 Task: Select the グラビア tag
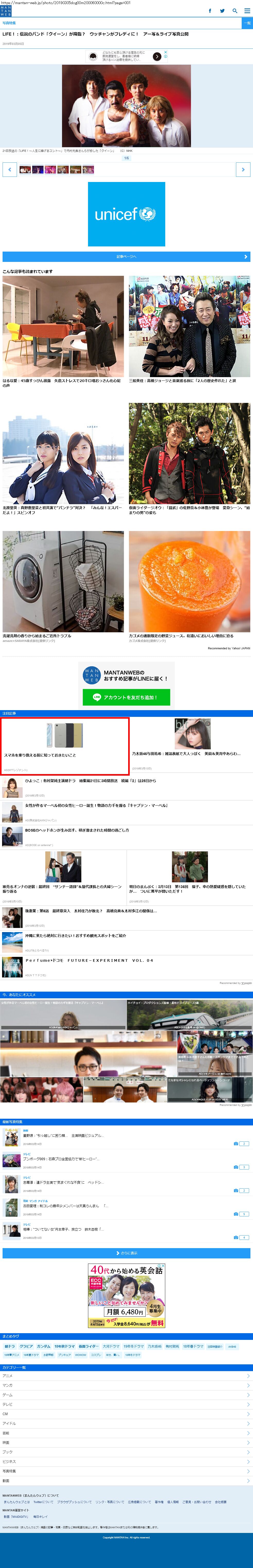[x=26, y=1346]
